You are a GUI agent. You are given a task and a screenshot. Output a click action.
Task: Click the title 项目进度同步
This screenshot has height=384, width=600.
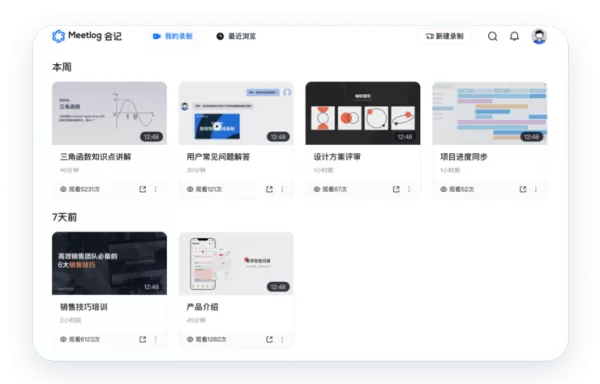pos(464,157)
